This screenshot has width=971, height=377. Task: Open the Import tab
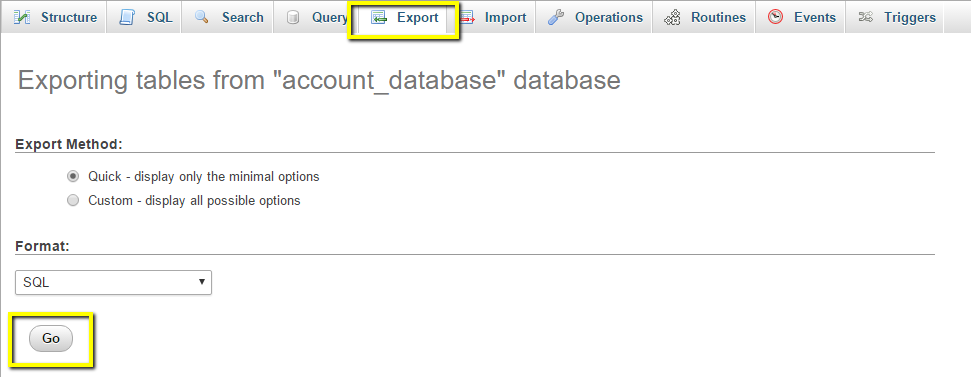click(x=494, y=17)
